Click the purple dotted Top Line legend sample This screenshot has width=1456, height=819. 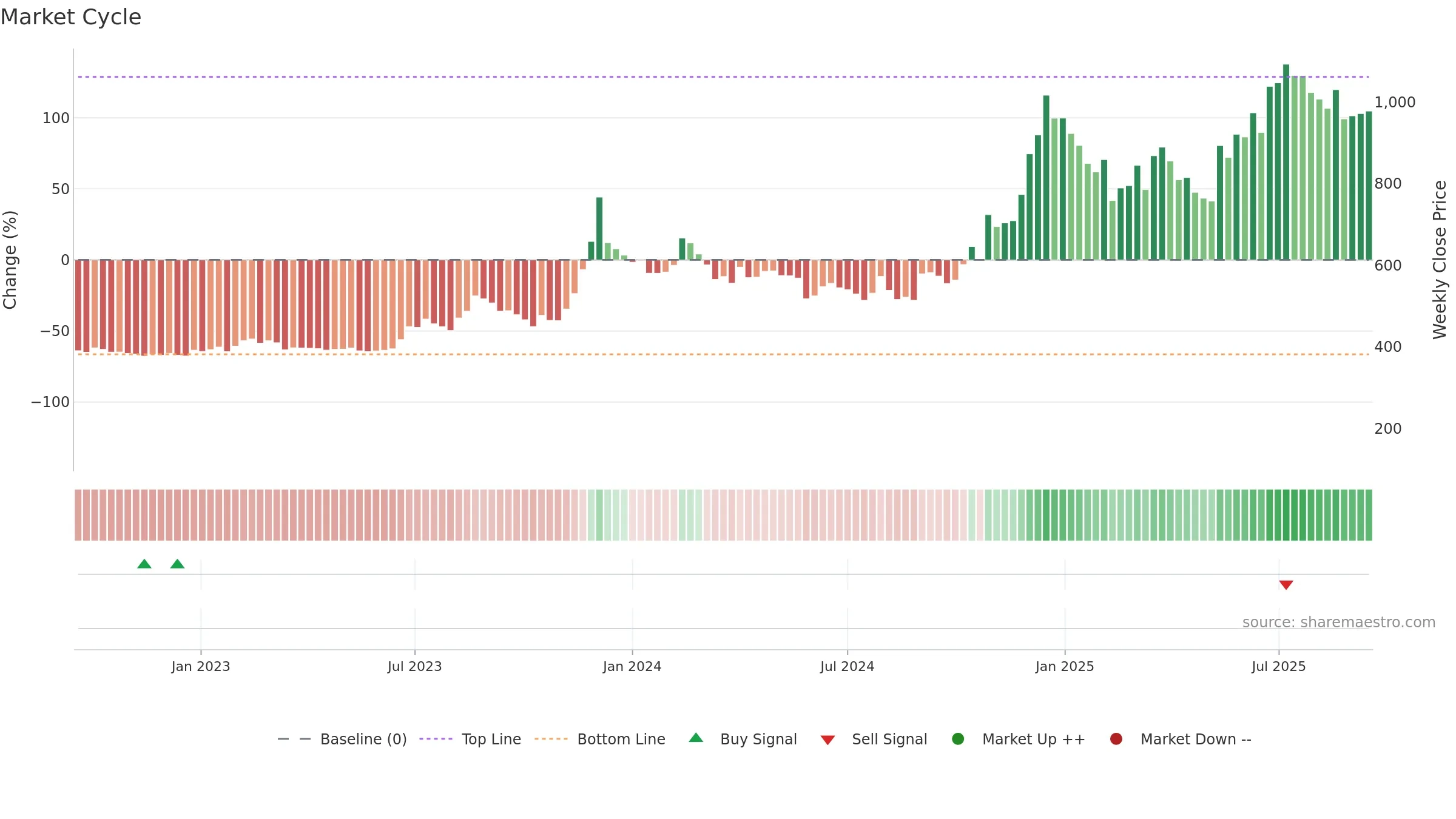(x=436, y=739)
